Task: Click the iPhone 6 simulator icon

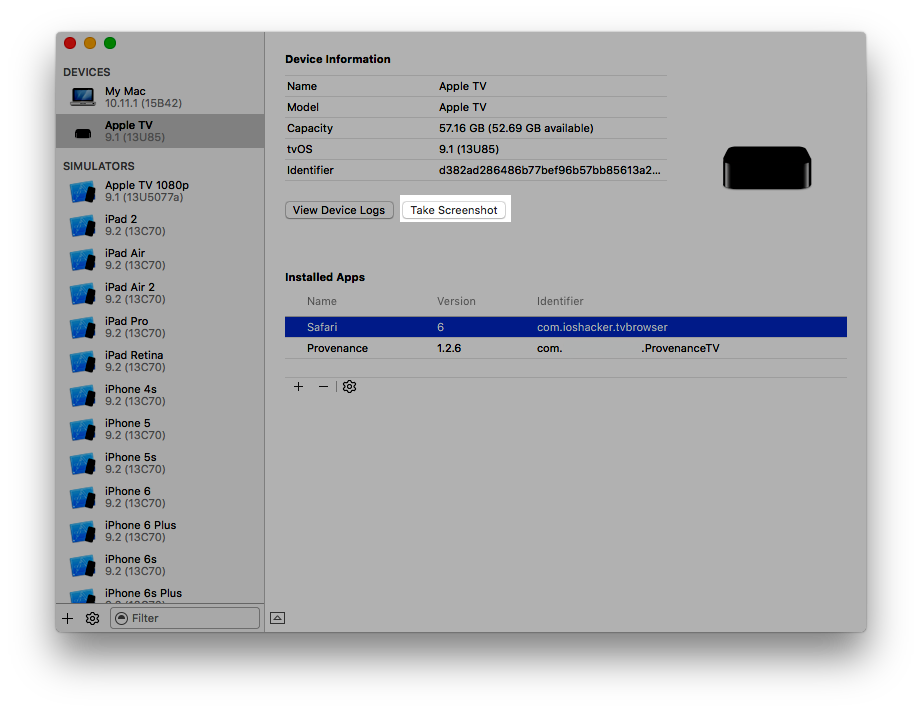Action: coord(83,499)
